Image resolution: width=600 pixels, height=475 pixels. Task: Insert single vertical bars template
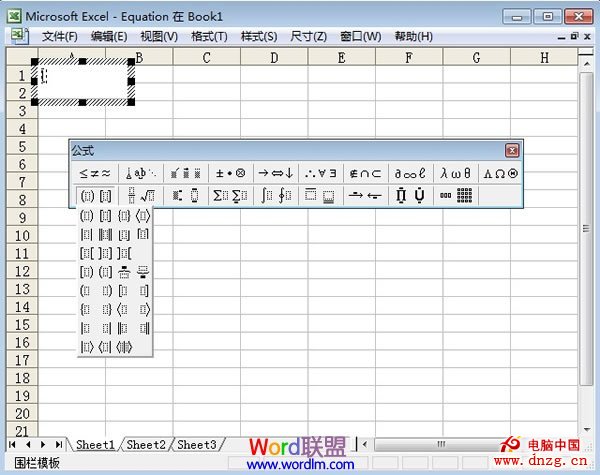86,234
